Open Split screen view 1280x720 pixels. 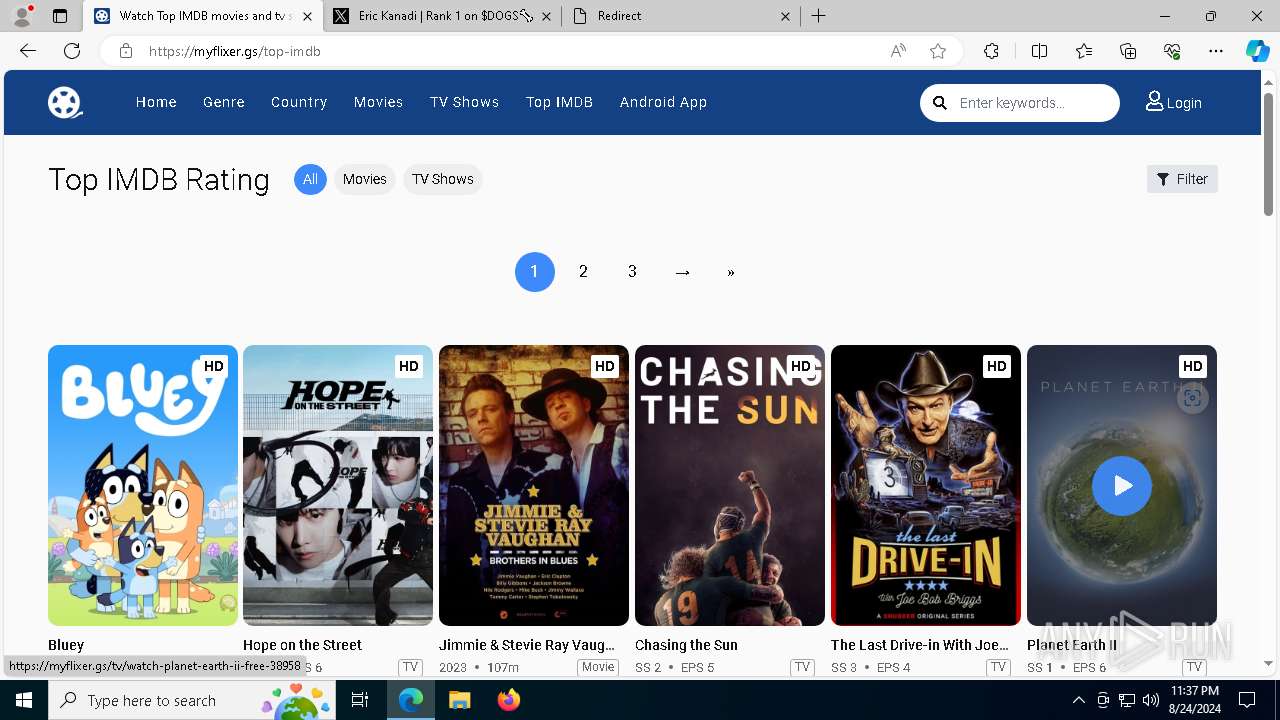(1039, 51)
